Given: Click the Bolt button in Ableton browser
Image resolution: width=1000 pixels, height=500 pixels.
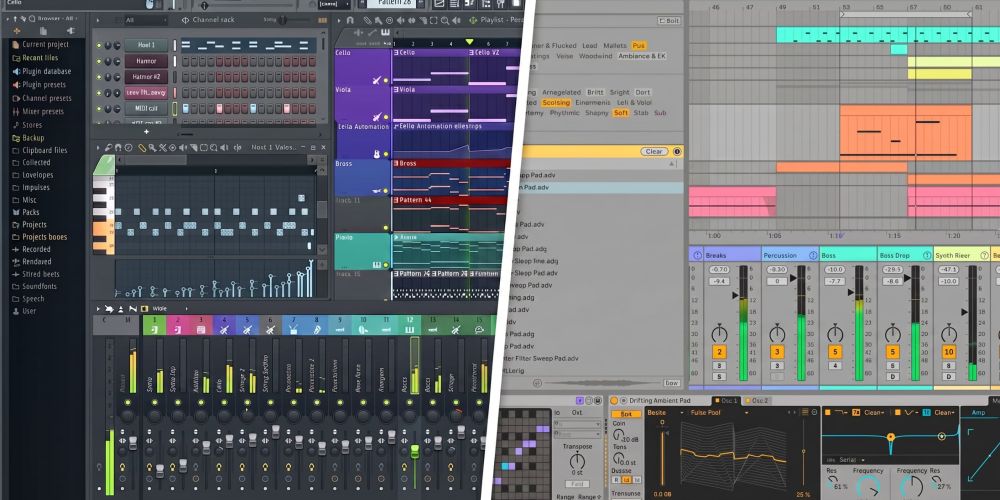Looking at the screenshot, I should tap(669, 21).
